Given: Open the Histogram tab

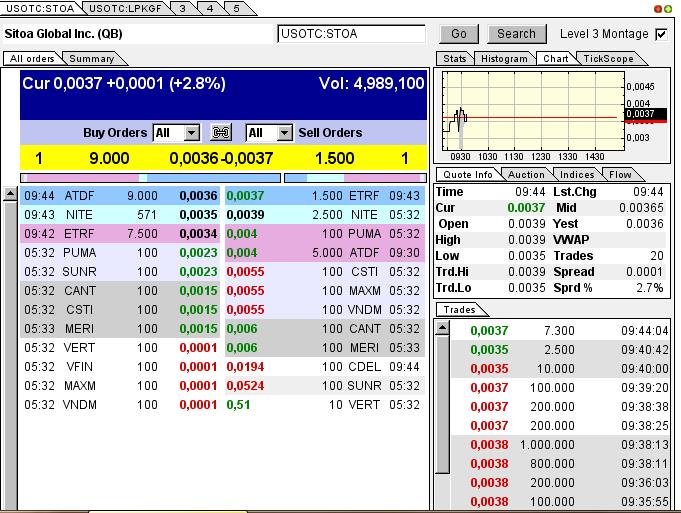Looking at the screenshot, I should click(x=504, y=59).
